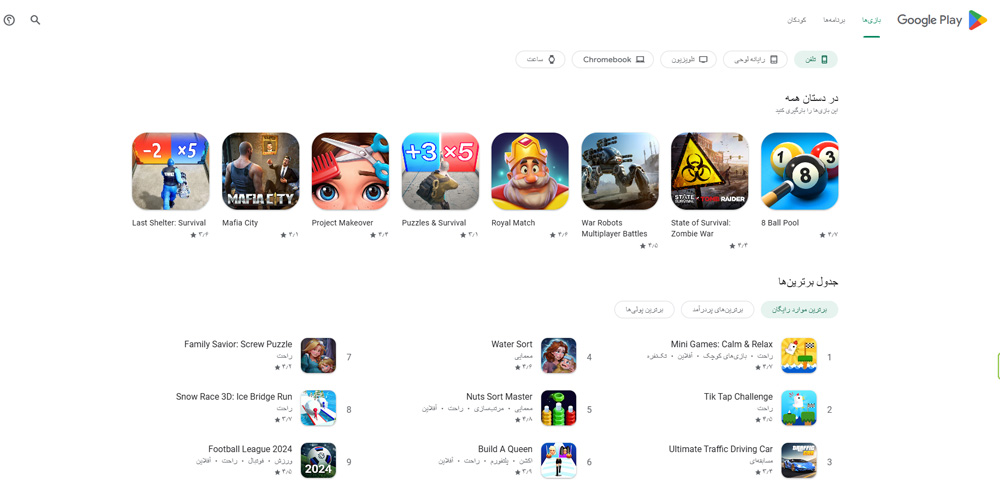
Task: Open the Apps tab in header
Action: (834, 20)
